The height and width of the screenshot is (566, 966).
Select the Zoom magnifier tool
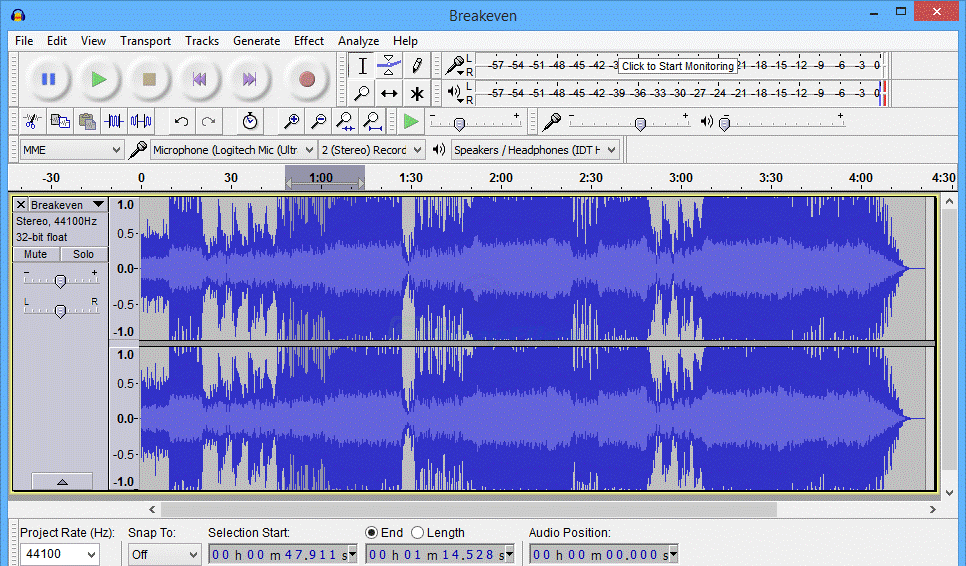[x=362, y=94]
